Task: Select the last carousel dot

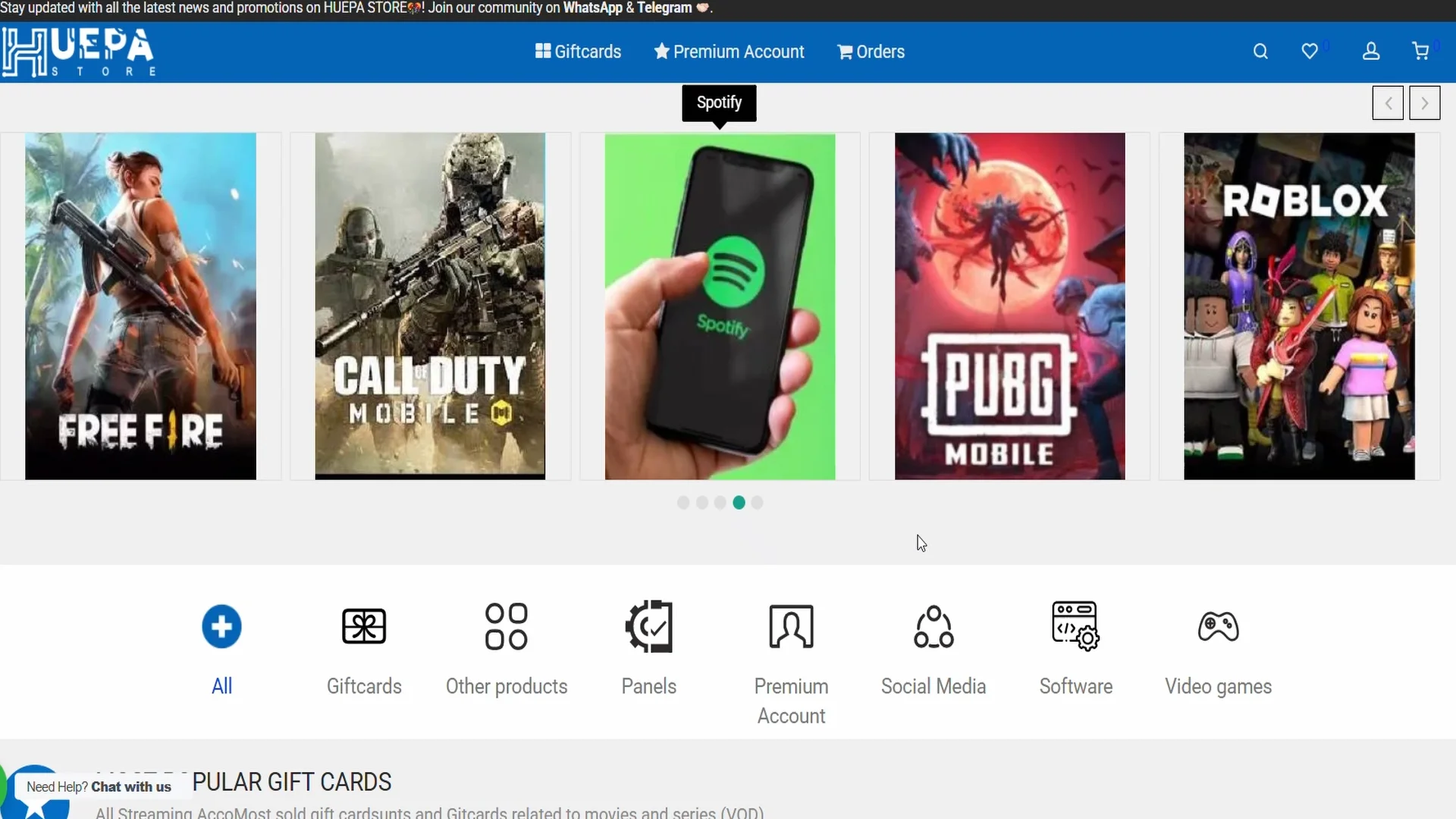Action: 758,502
